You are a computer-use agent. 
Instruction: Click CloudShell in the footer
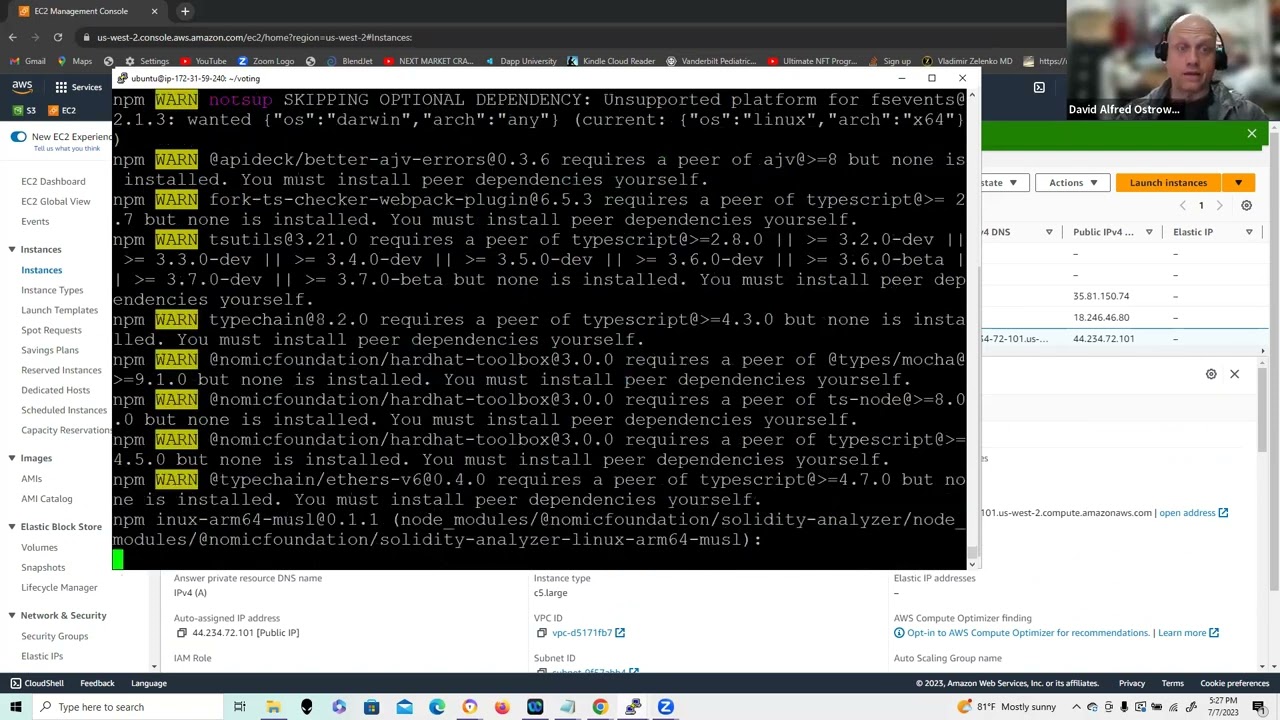click(36, 683)
